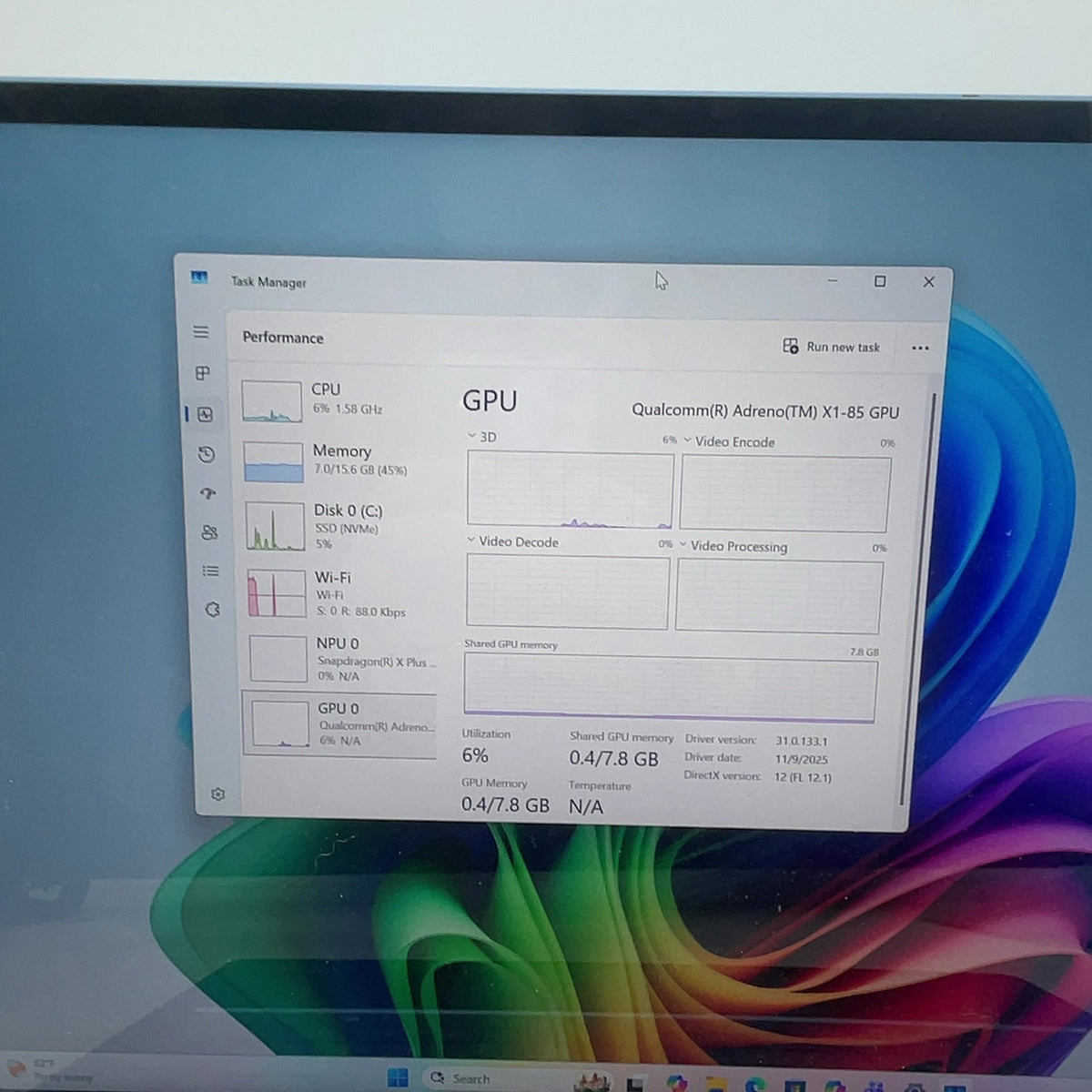
Task: Click the Temperature N/A value
Action: pos(586,806)
